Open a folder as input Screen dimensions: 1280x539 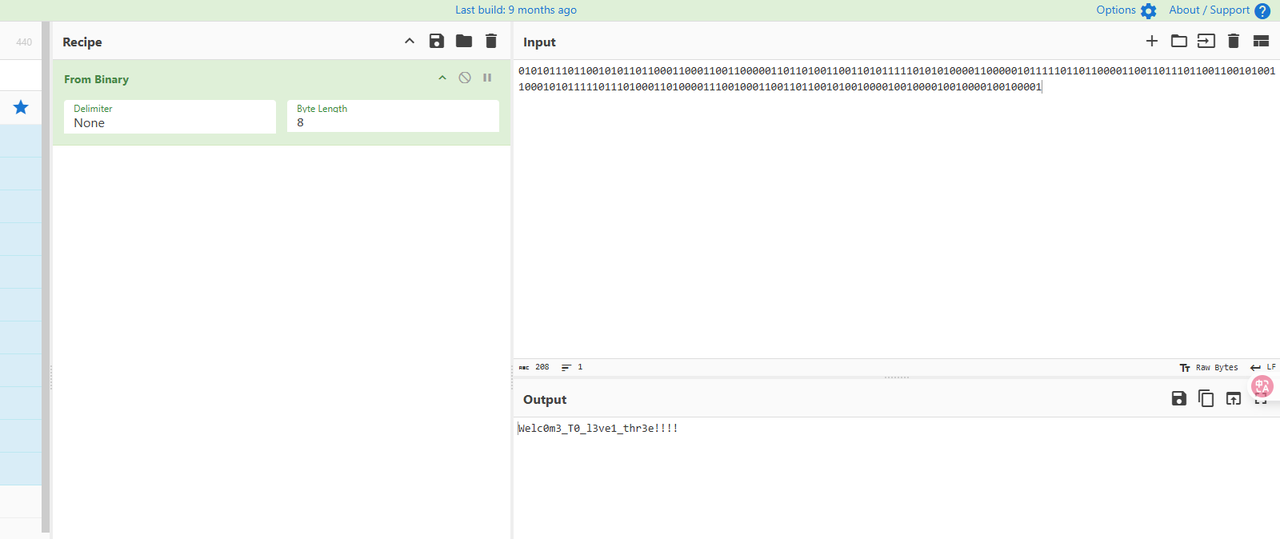click(x=1179, y=41)
